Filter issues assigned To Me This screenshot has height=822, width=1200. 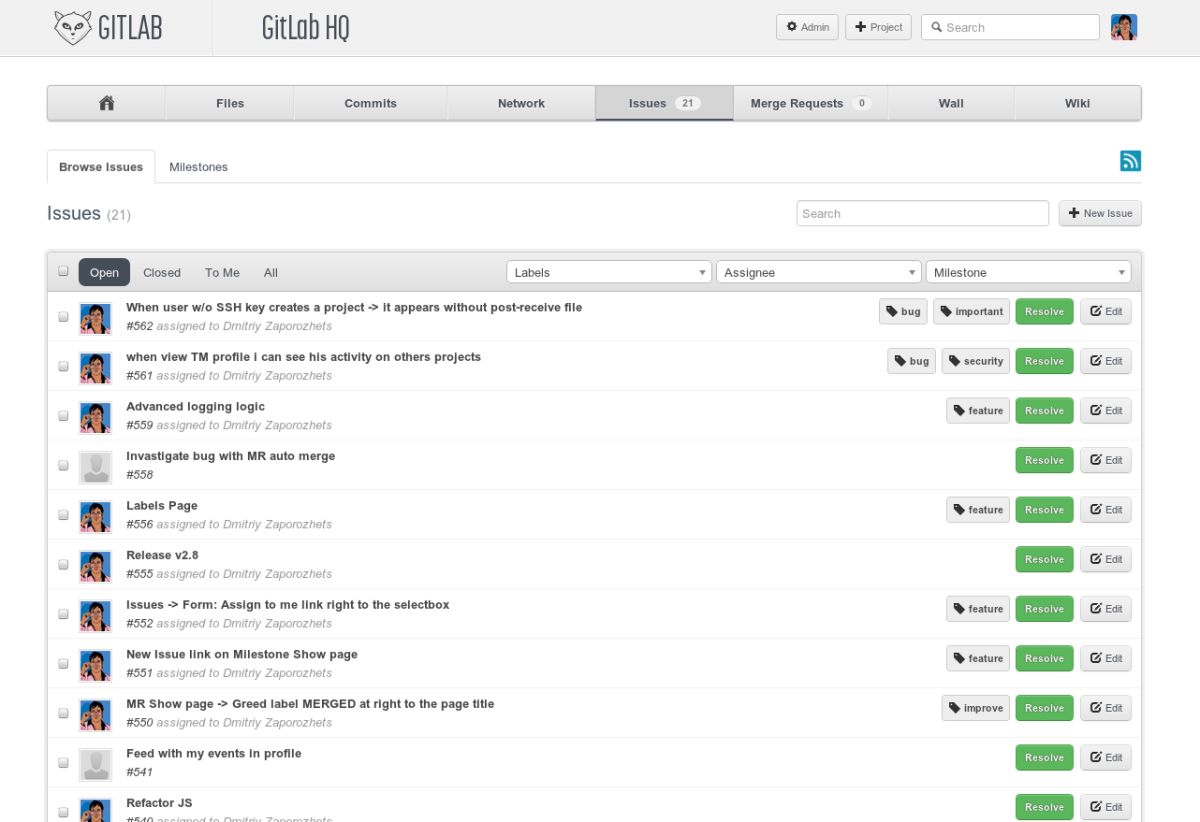[x=222, y=272]
